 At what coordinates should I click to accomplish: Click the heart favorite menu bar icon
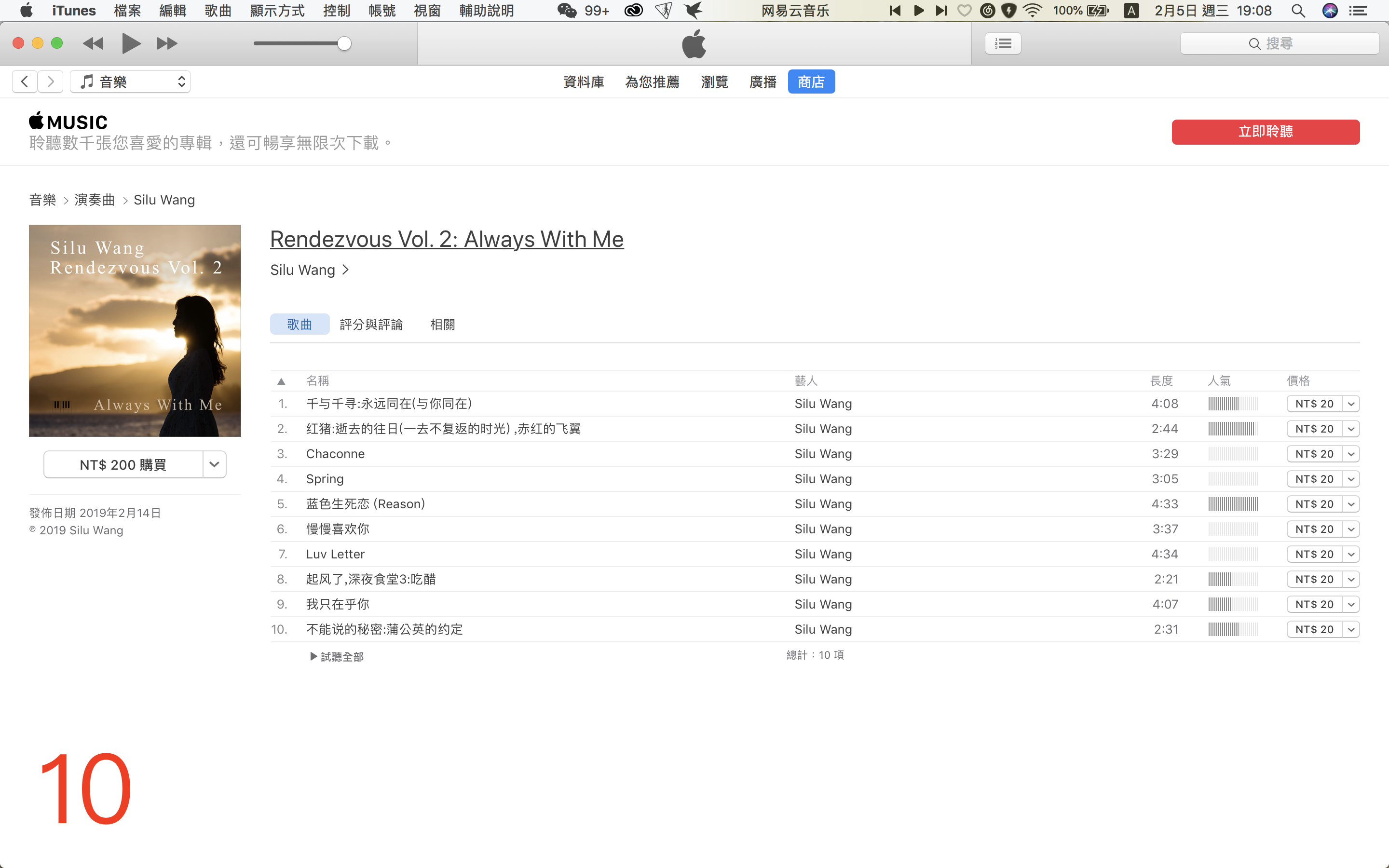(965, 10)
